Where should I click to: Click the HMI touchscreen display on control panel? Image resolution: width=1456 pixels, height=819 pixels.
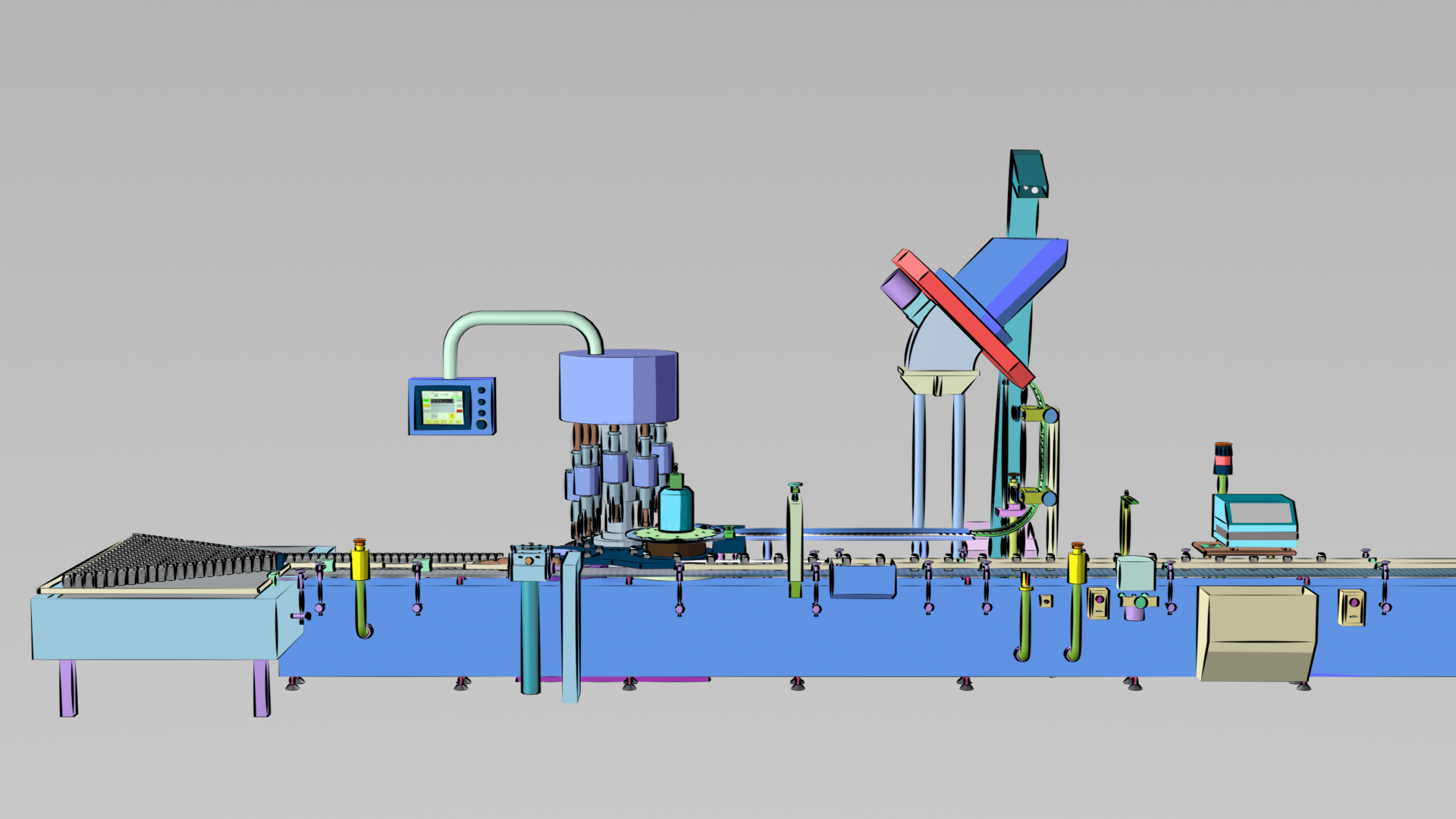click(x=442, y=407)
